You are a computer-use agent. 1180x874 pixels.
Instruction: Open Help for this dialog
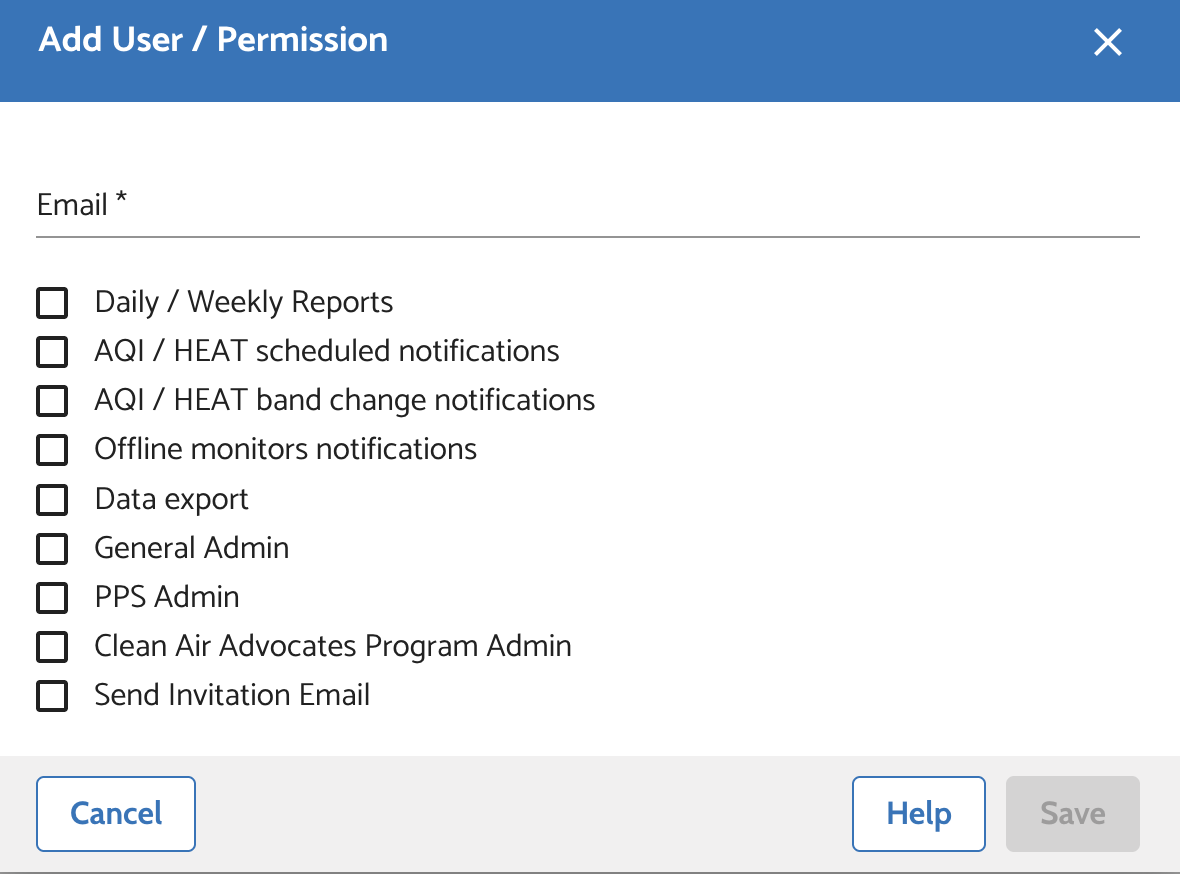(918, 814)
